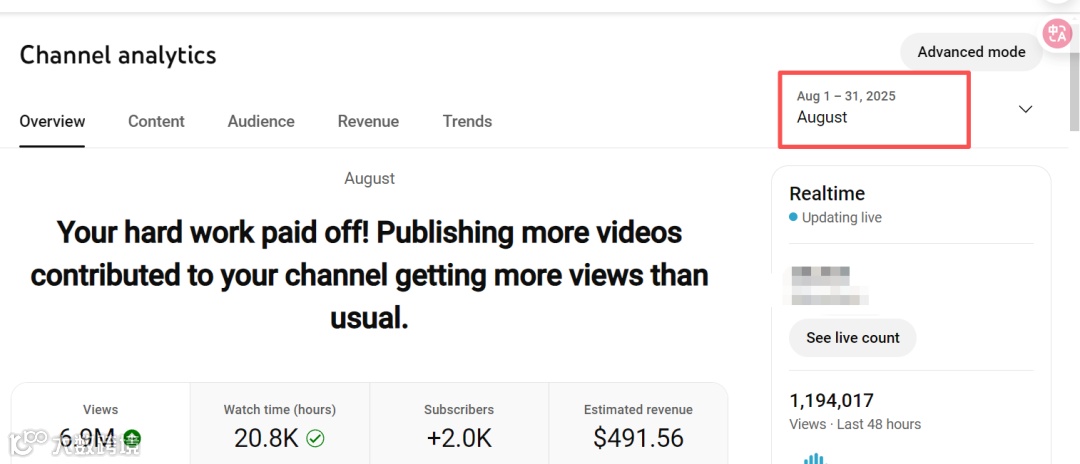Open the Audience tab
Viewport: 1080px width, 464px height.
[x=261, y=121]
